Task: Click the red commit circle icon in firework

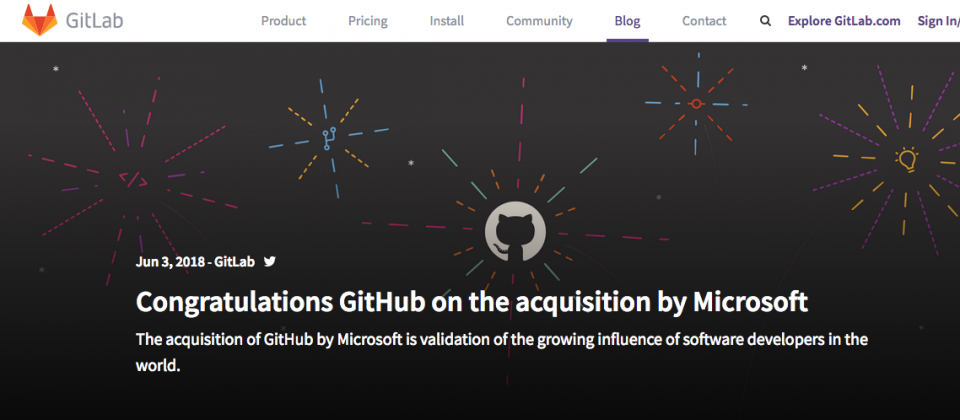Action: [x=696, y=104]
